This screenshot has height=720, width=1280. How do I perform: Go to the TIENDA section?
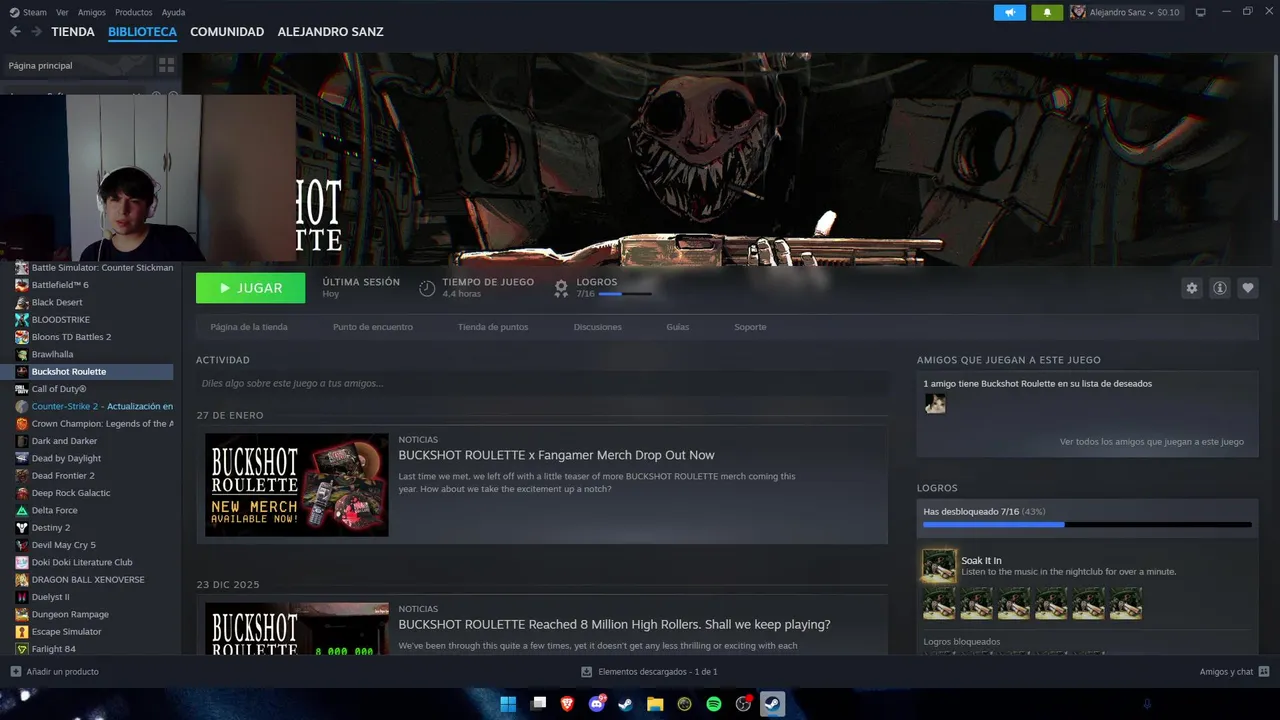pyautogui.click(x=73, y=32)
